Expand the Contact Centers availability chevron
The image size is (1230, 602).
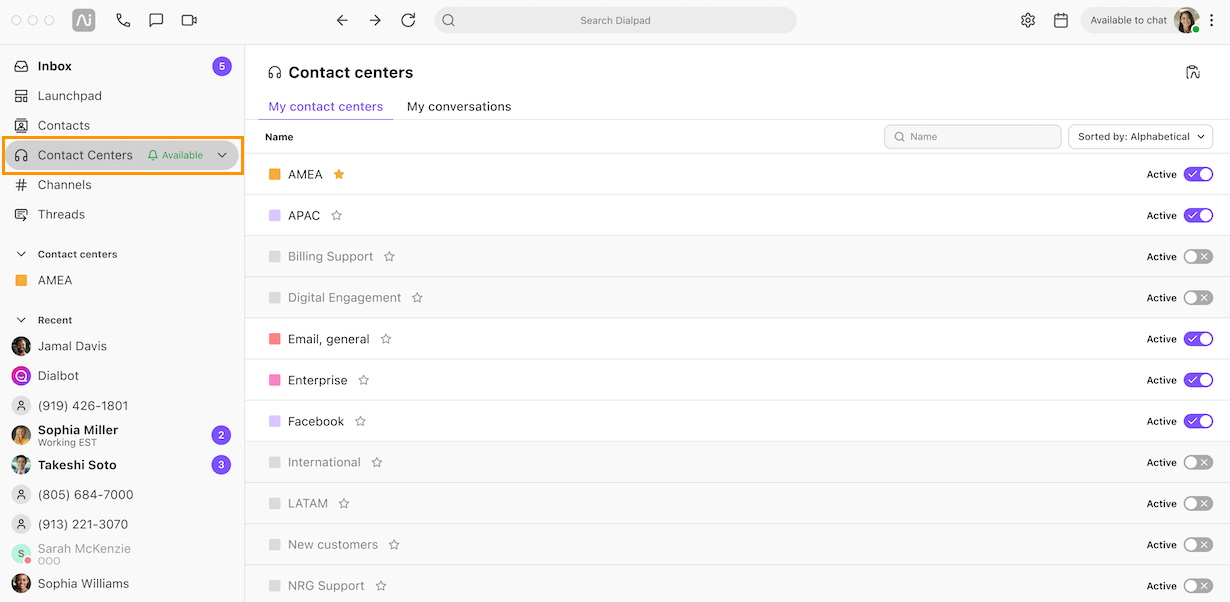point(222,155)
